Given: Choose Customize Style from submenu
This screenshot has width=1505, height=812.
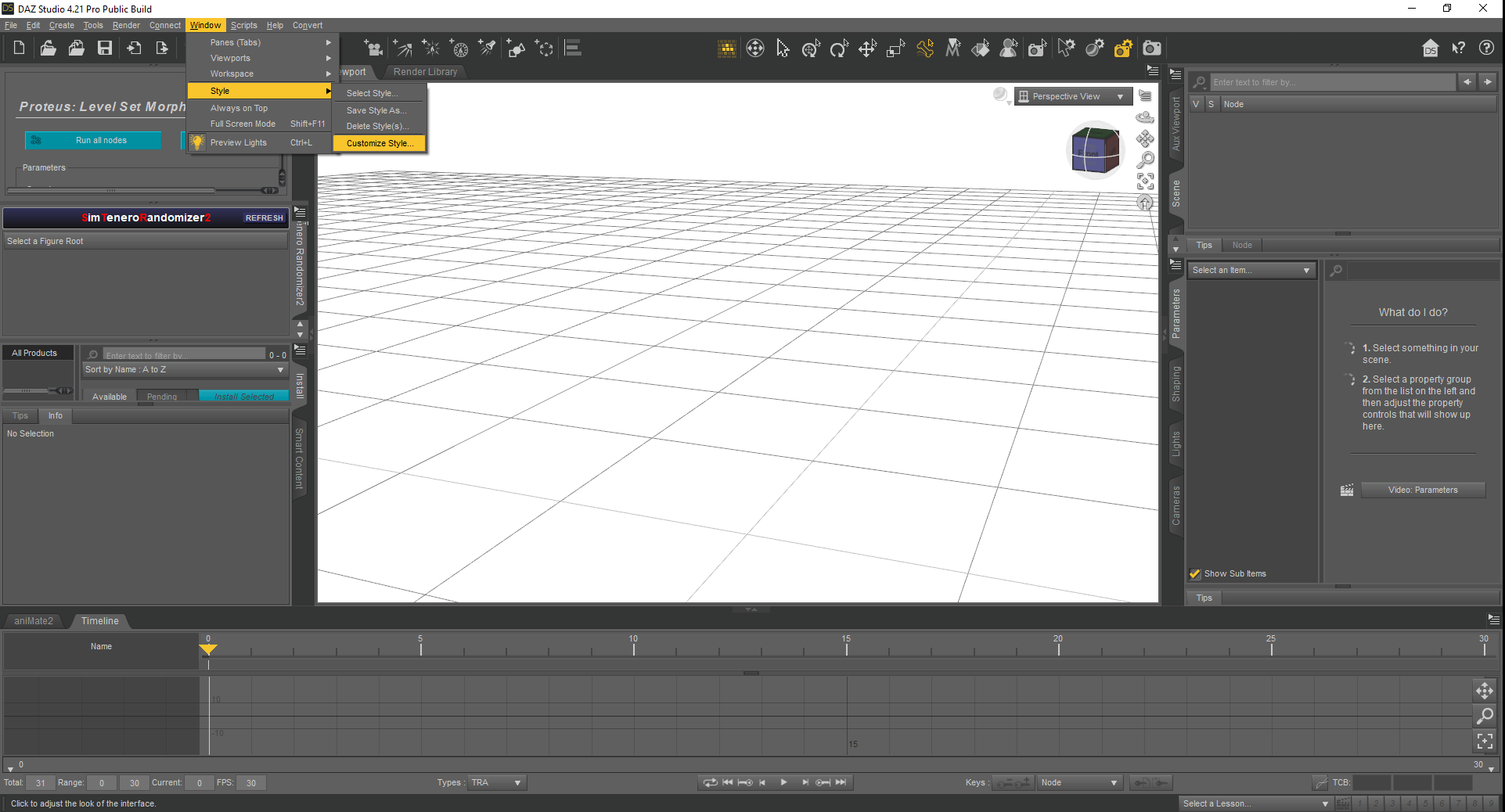Looking at the screenshot, I should point(380,143).
